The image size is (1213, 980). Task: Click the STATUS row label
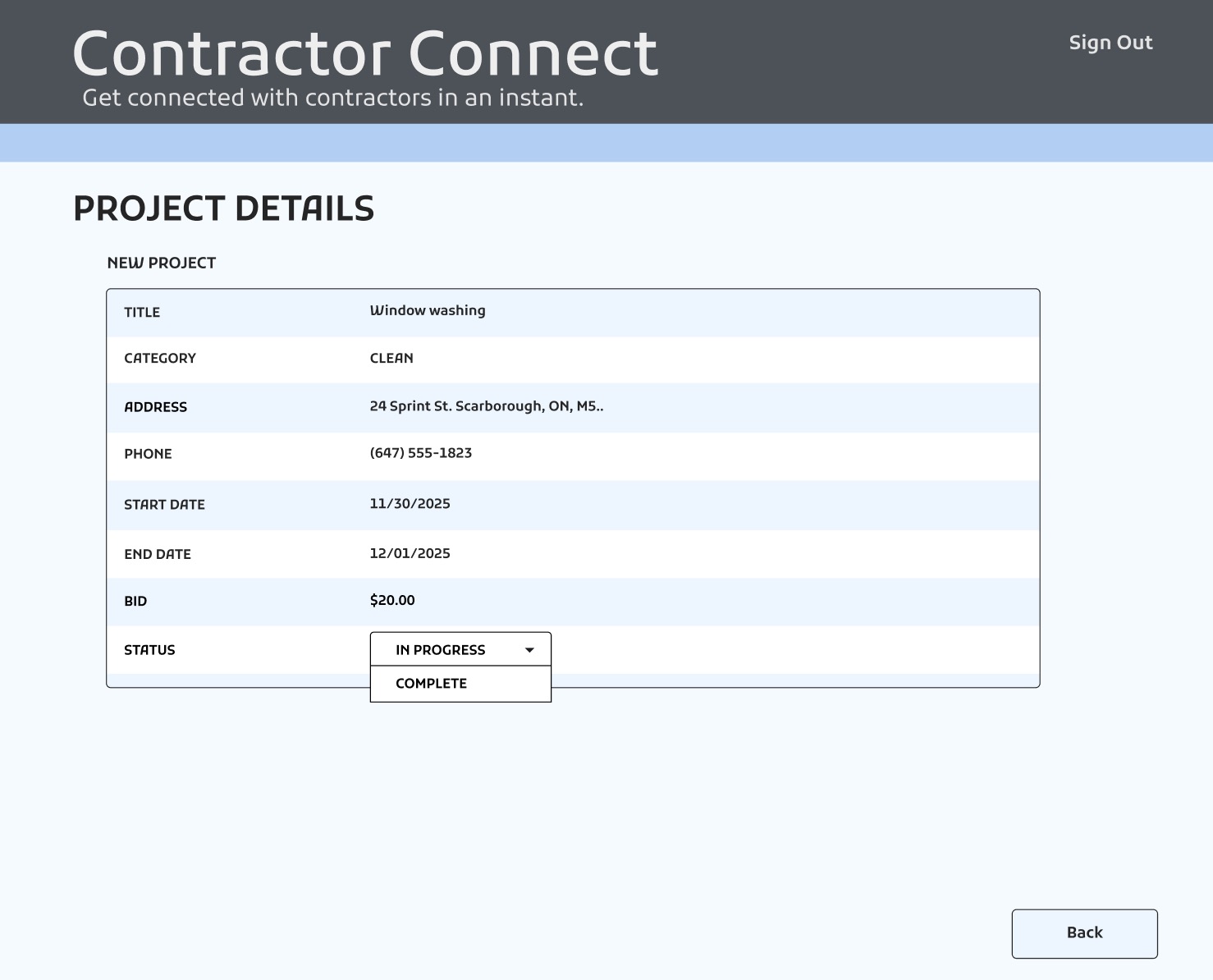tap(149, 650)
